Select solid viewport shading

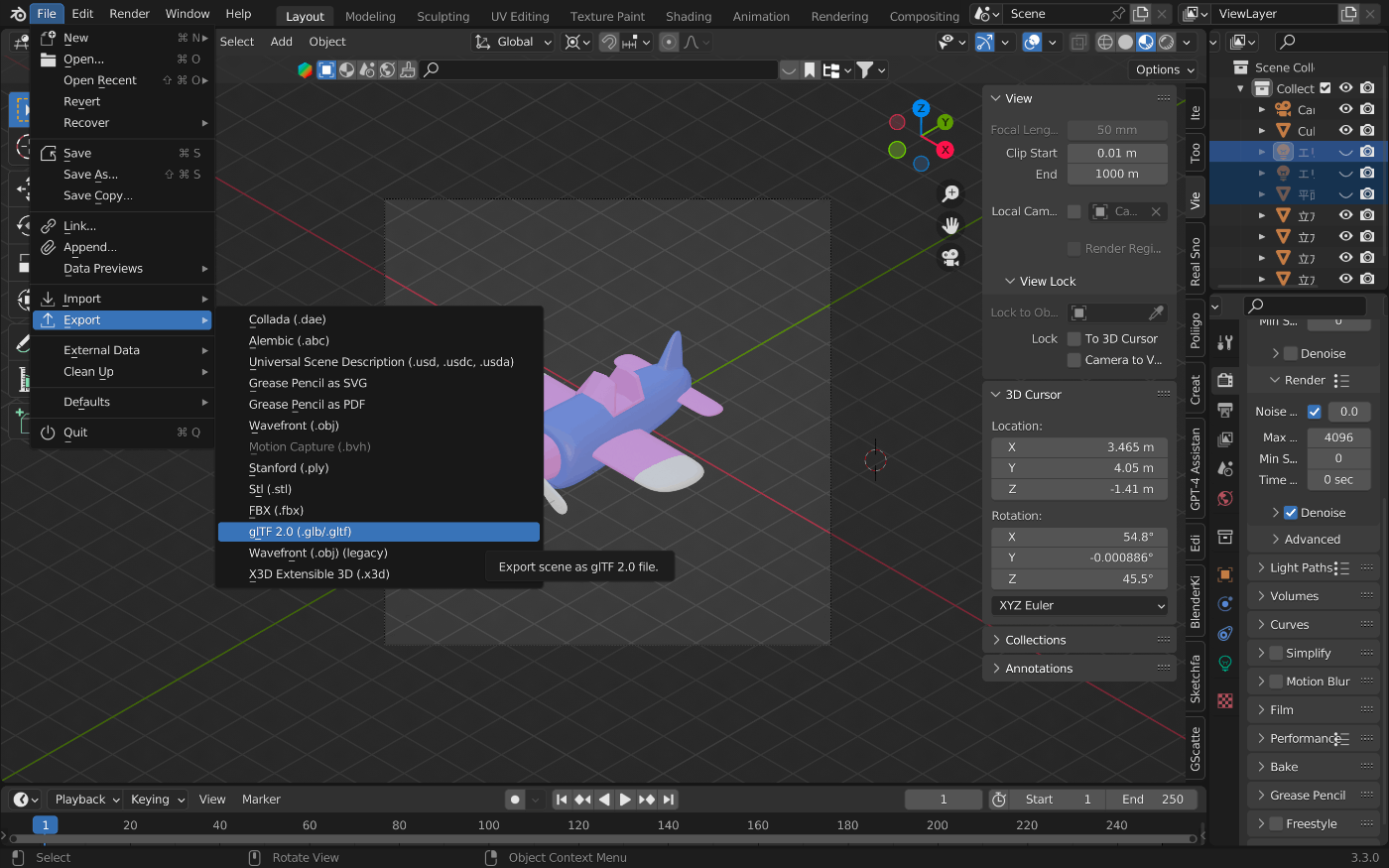pos(1125,42)
